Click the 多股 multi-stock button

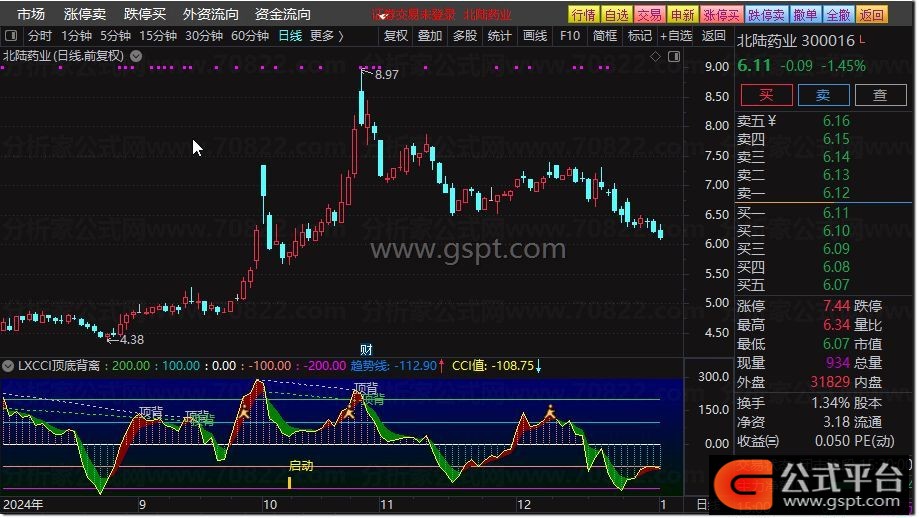(x=465, y=36)
